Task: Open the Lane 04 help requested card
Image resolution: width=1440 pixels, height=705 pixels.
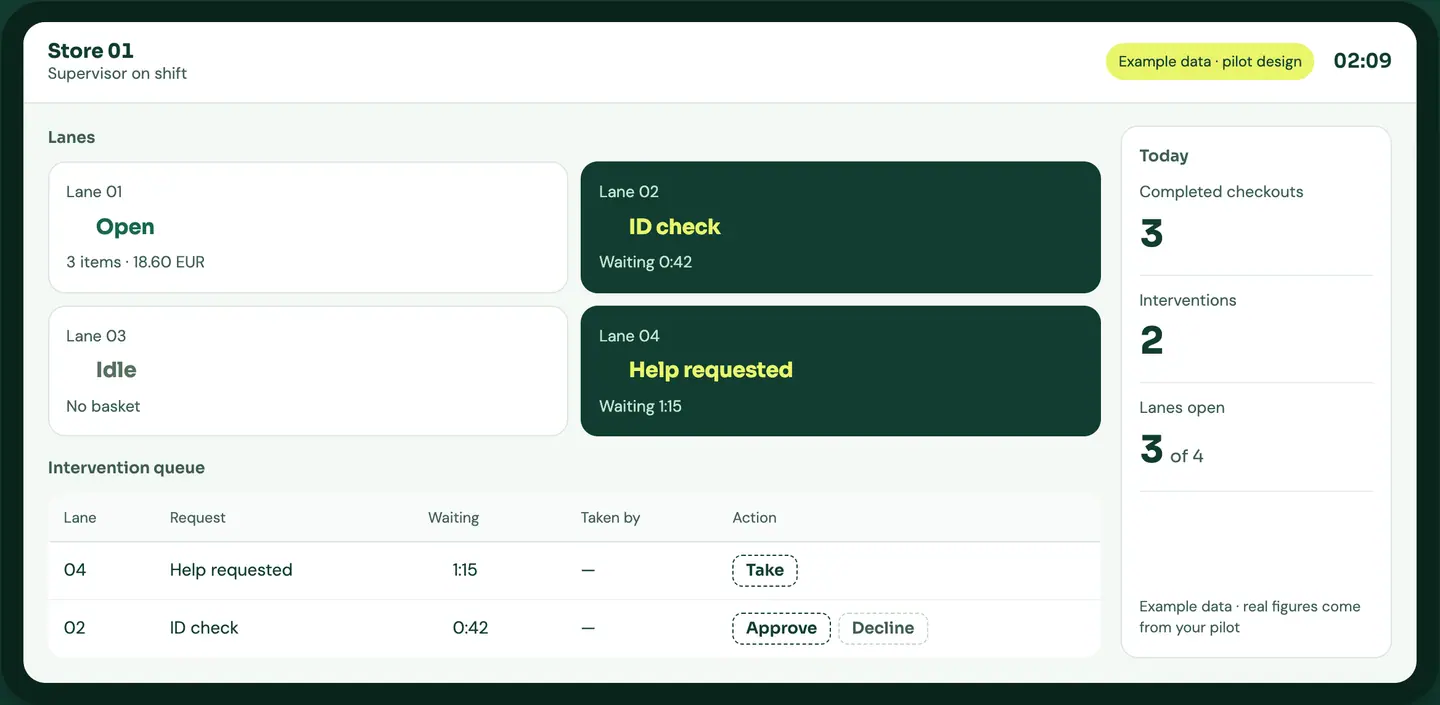Action: [840, 371]
